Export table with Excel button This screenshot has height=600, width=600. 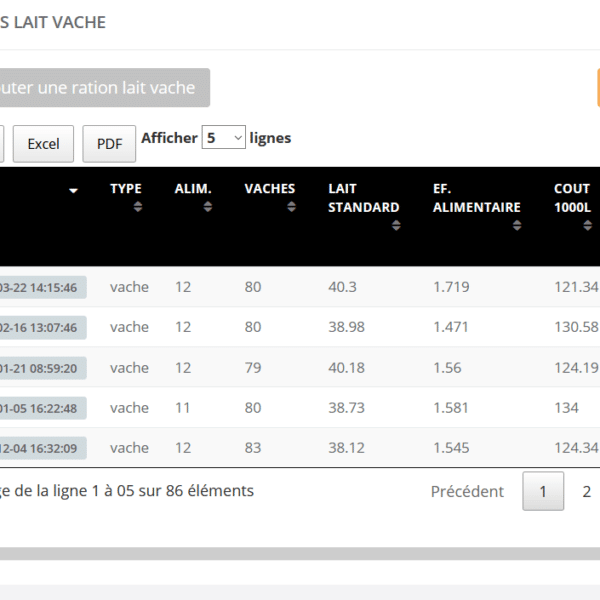point(43,144)
